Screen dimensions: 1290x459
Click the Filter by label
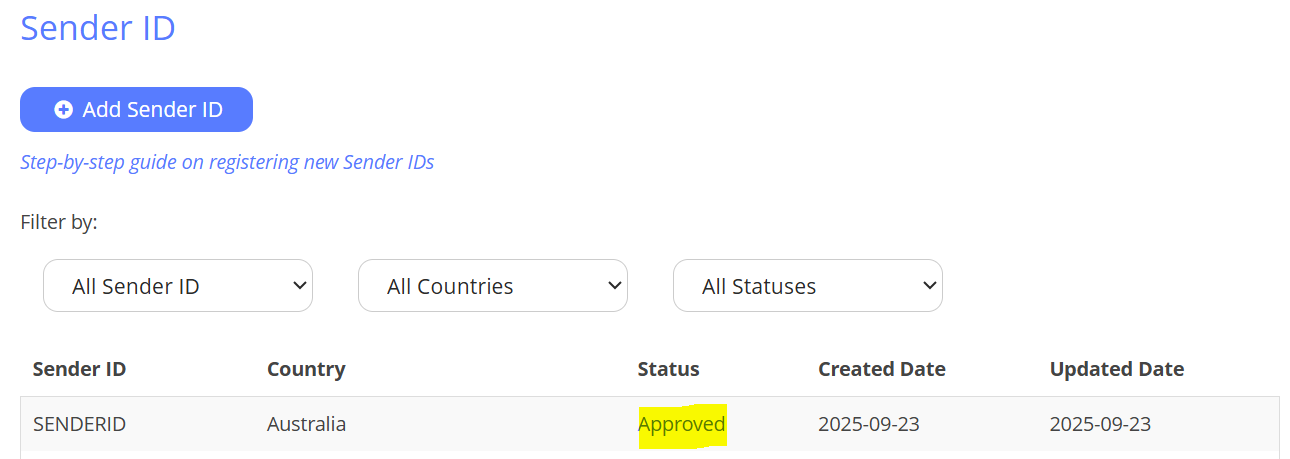(59, 222)
